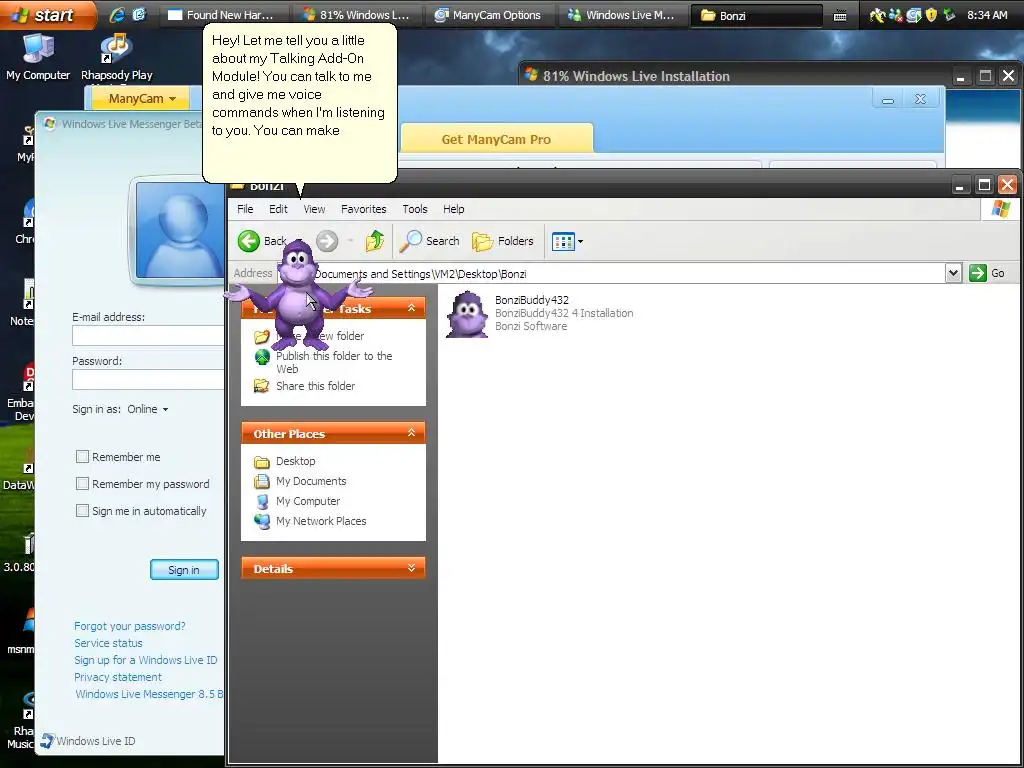1024x768 pixels.
Task: Click the E-mail address input field
Action: pyautogui.click(x=148, y=336)
